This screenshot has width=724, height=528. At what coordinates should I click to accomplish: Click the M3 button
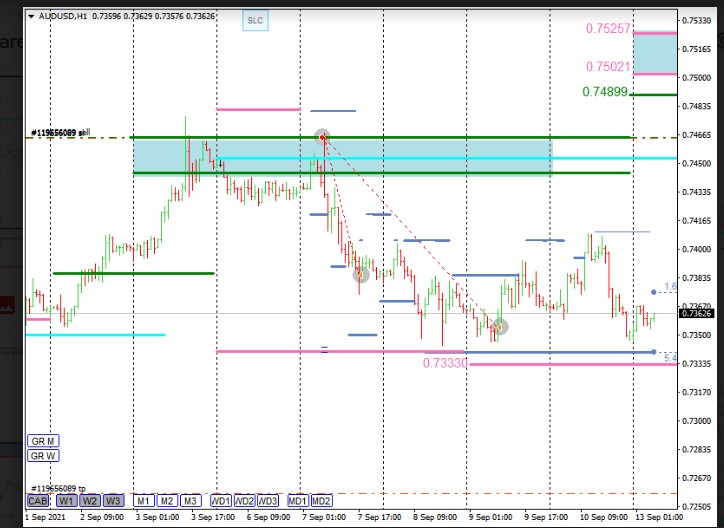coord(191,500)
